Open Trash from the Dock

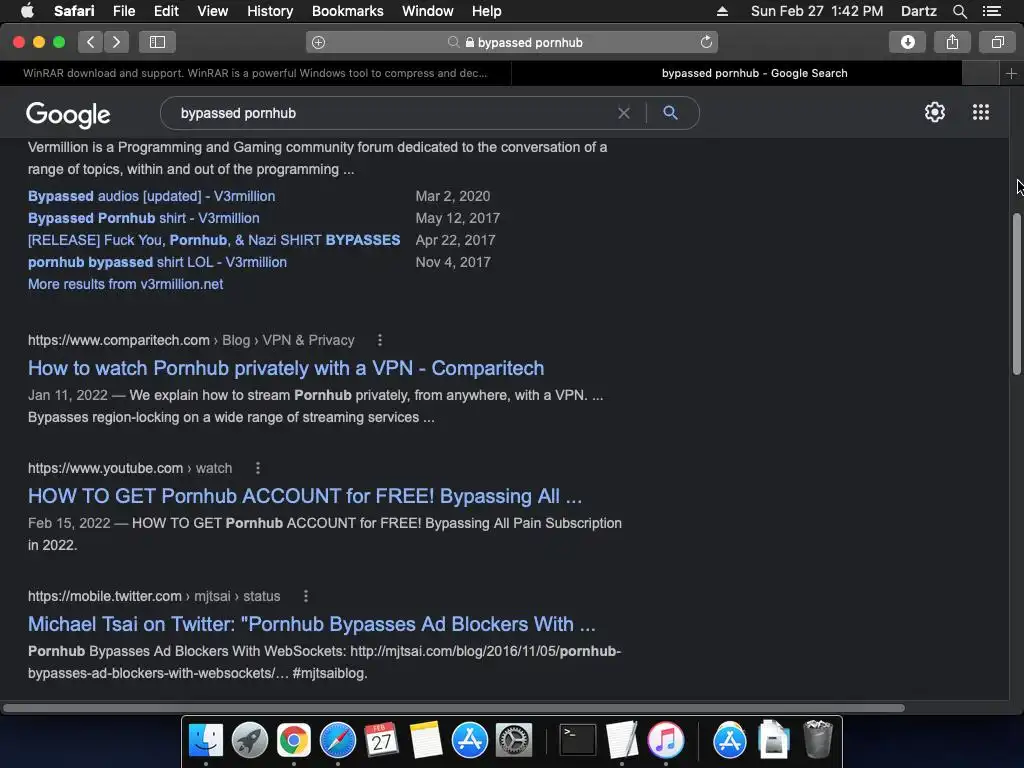(x=818, y=739)
